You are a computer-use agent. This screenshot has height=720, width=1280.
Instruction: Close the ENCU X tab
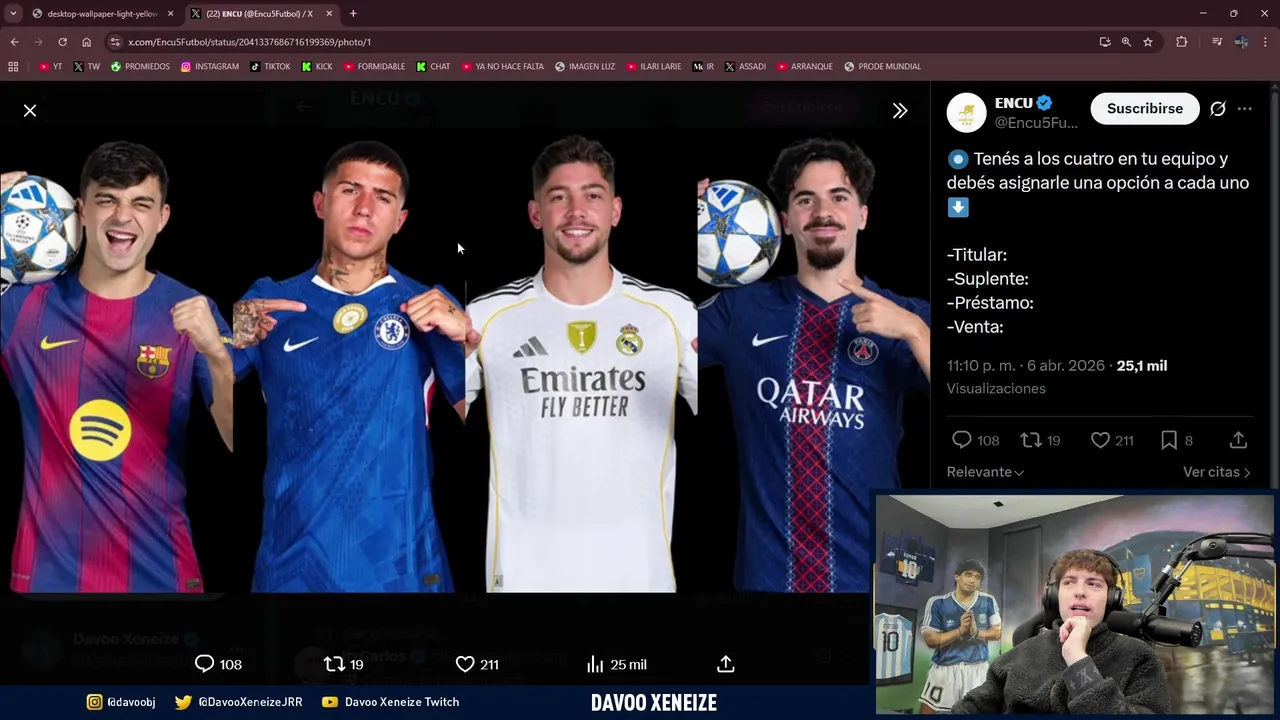(x=329, y=14)
